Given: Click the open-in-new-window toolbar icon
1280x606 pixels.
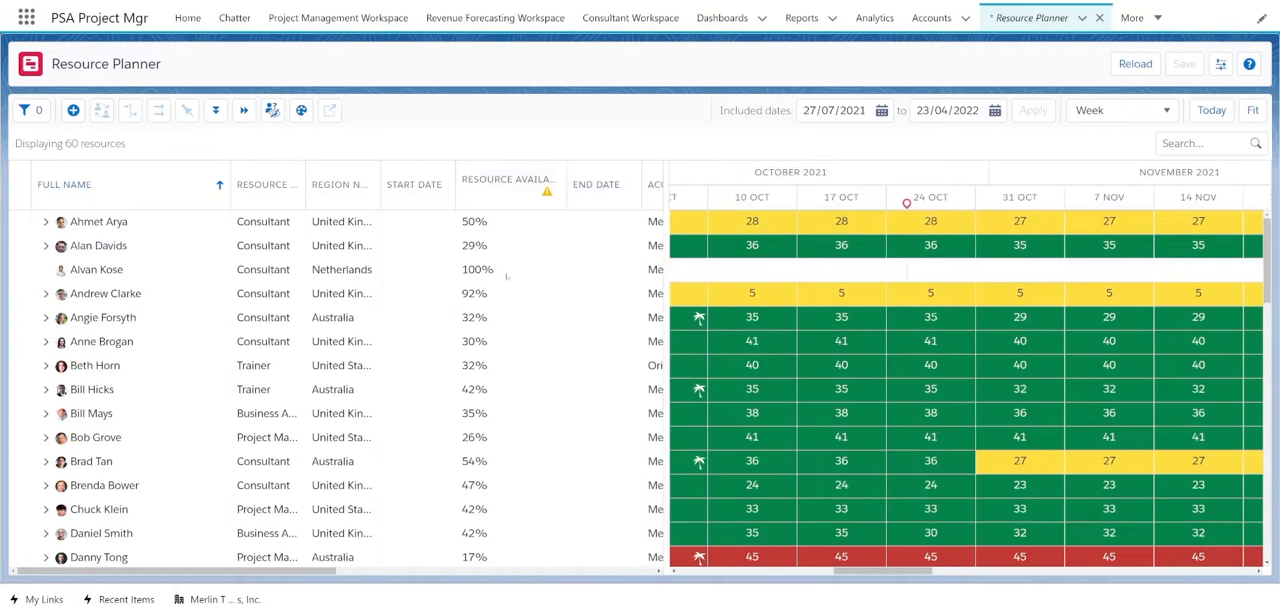Looking at the screenshot, I should coord(329,110).
